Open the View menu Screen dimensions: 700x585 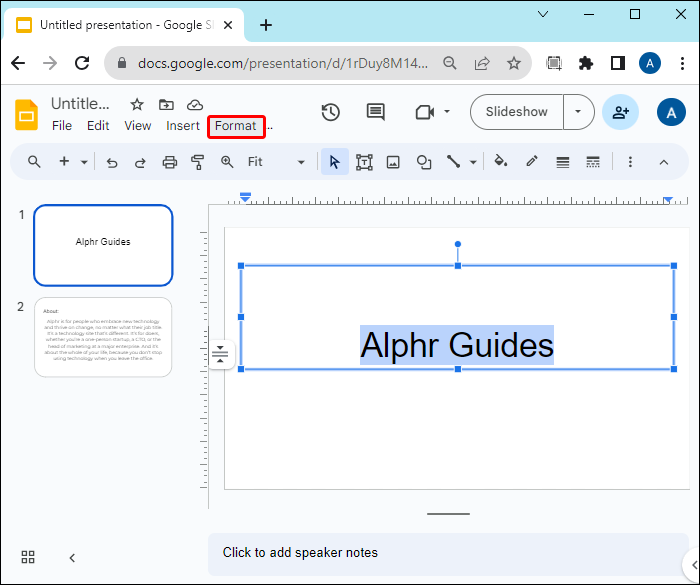pos(138,126)
